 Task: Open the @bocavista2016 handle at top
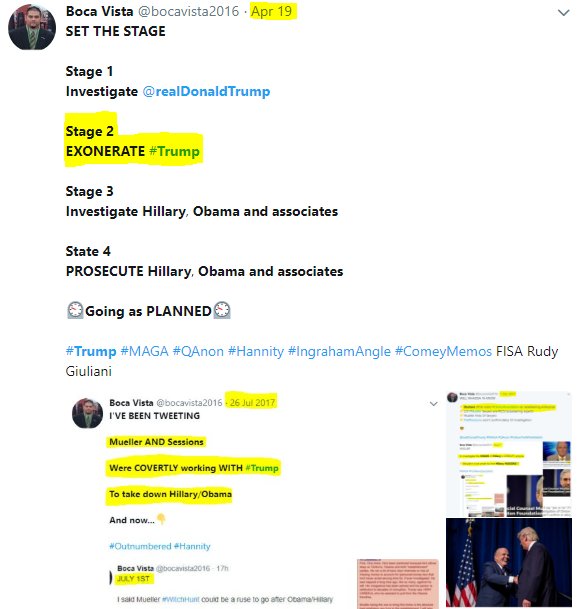click(x=188, y=11)
